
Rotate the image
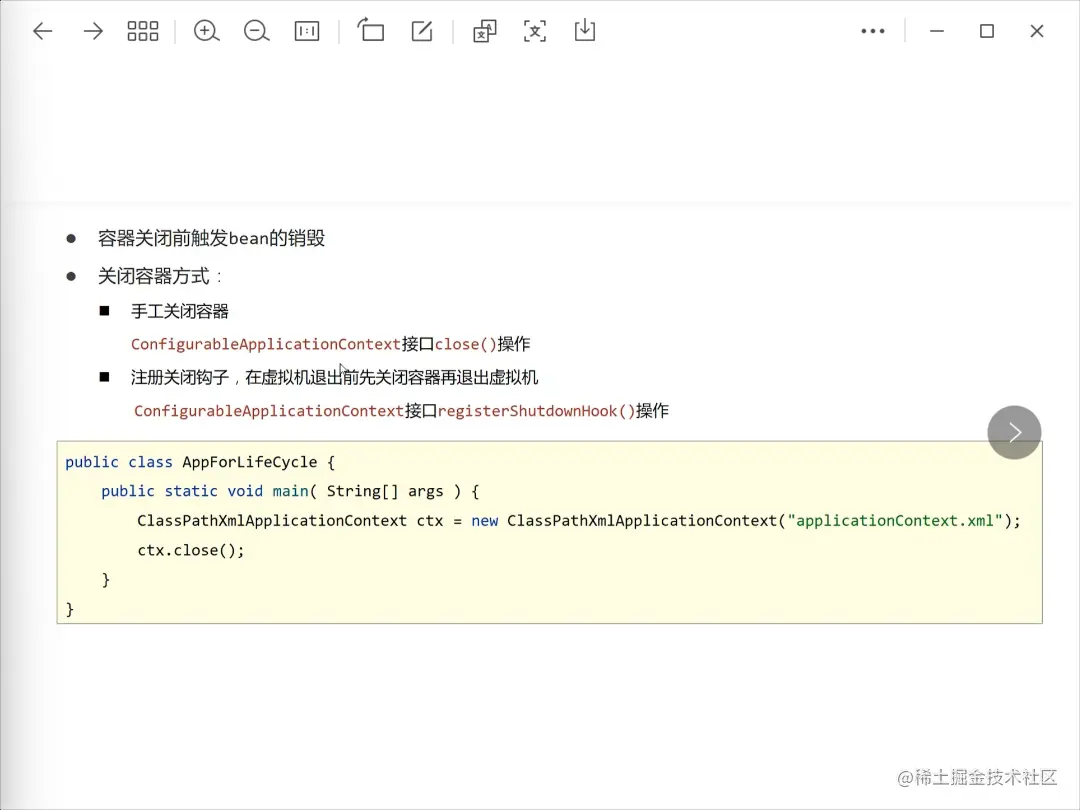(371, 31)
